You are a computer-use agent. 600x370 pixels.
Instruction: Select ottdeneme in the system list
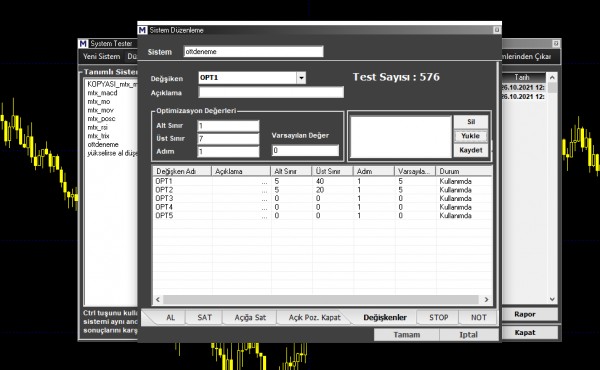click(x=103, y=145)
